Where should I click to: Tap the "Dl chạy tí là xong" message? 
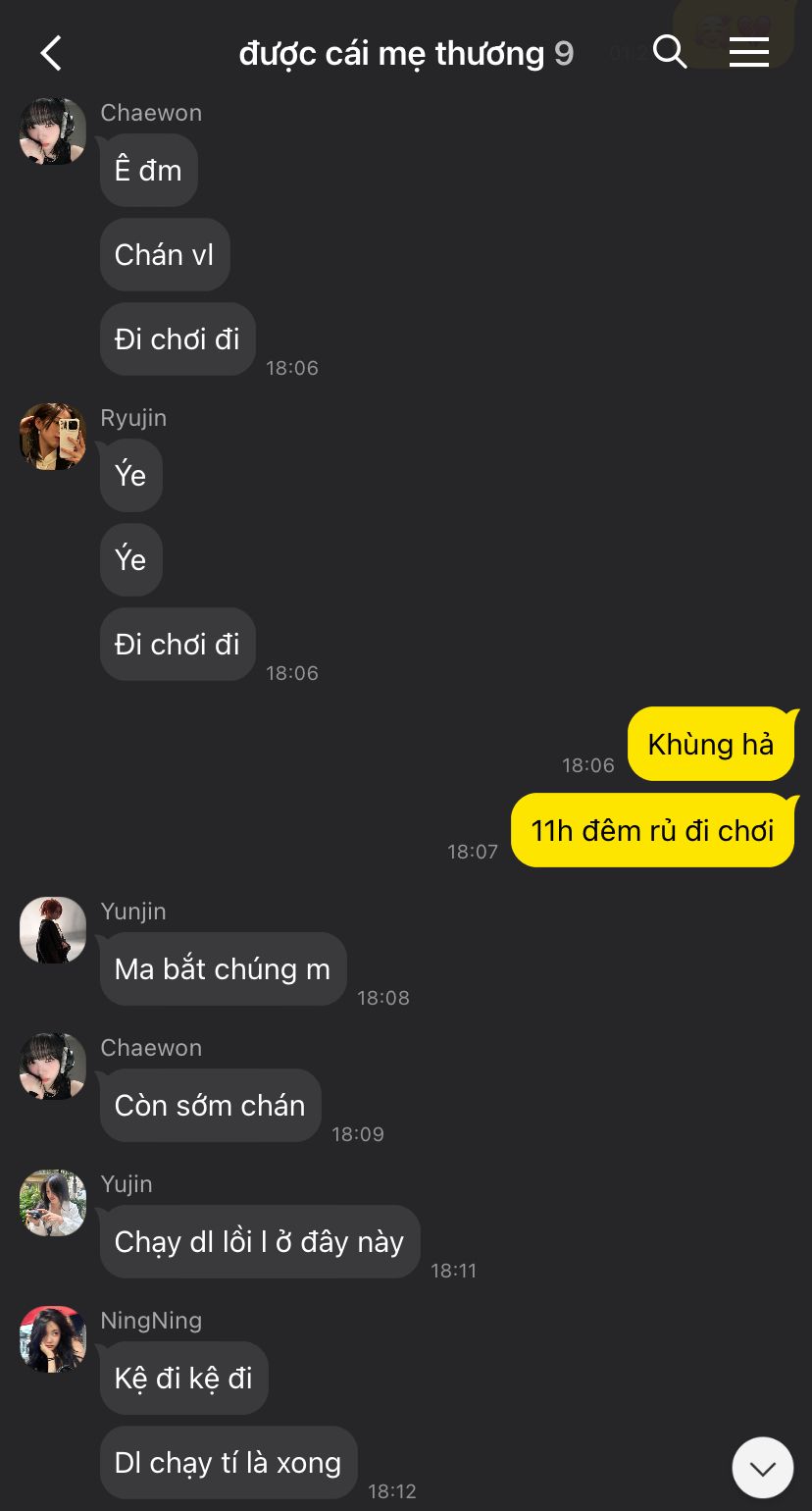[x=228, y=1462]
